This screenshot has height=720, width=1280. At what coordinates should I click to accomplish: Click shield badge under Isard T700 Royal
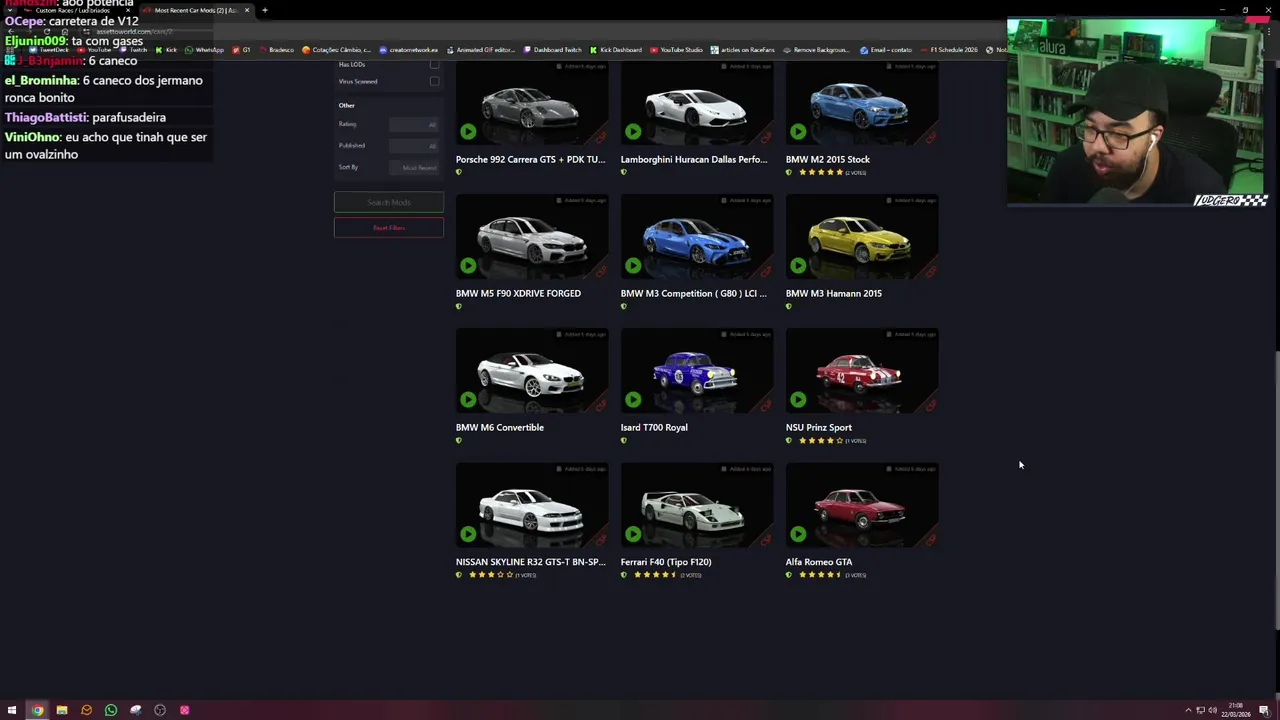624,440
